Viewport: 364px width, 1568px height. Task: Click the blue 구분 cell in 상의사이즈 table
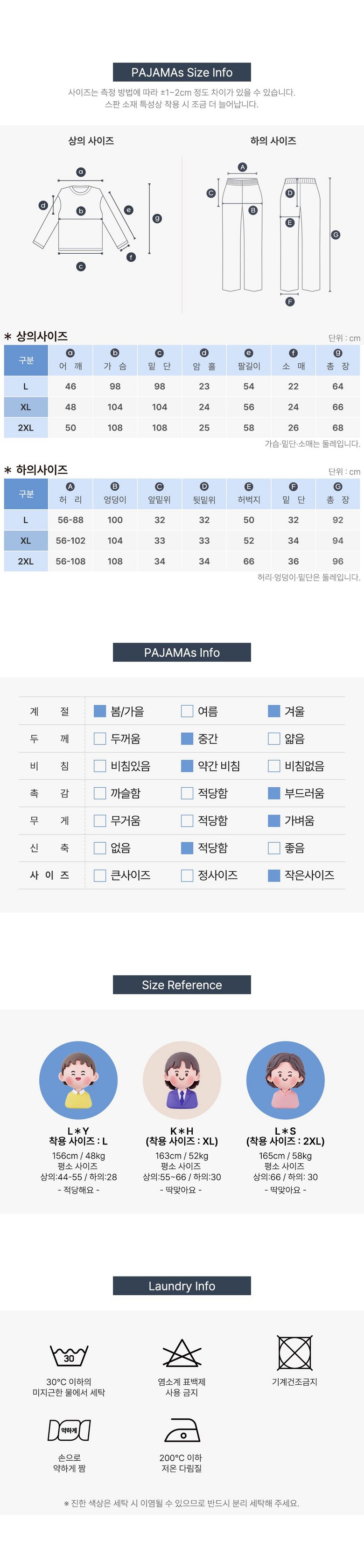pos(26,361)
